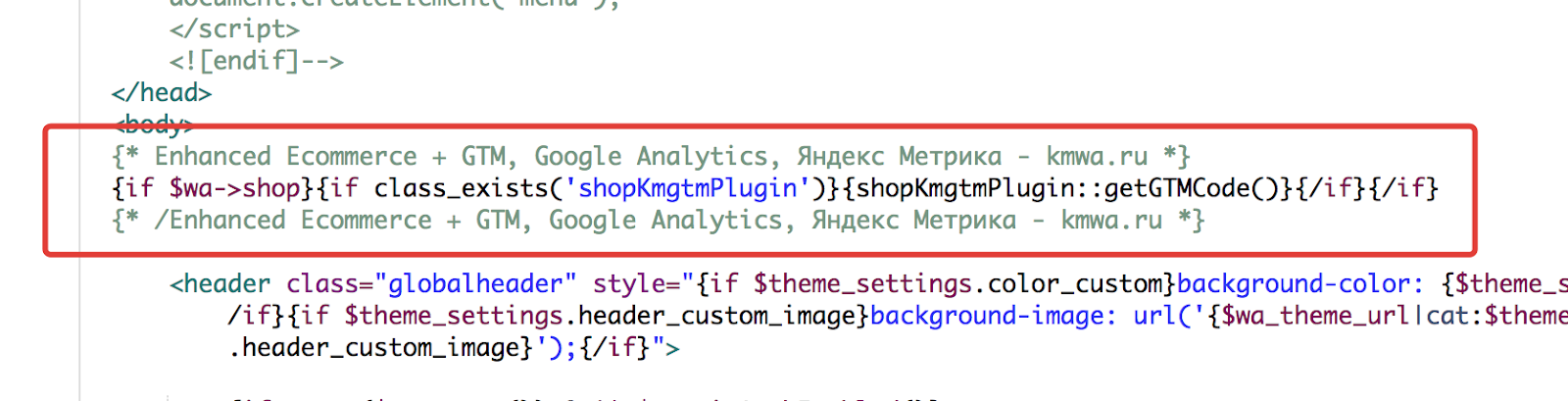Click the opening {* Enhanced Ecommerce comment line

651,157
